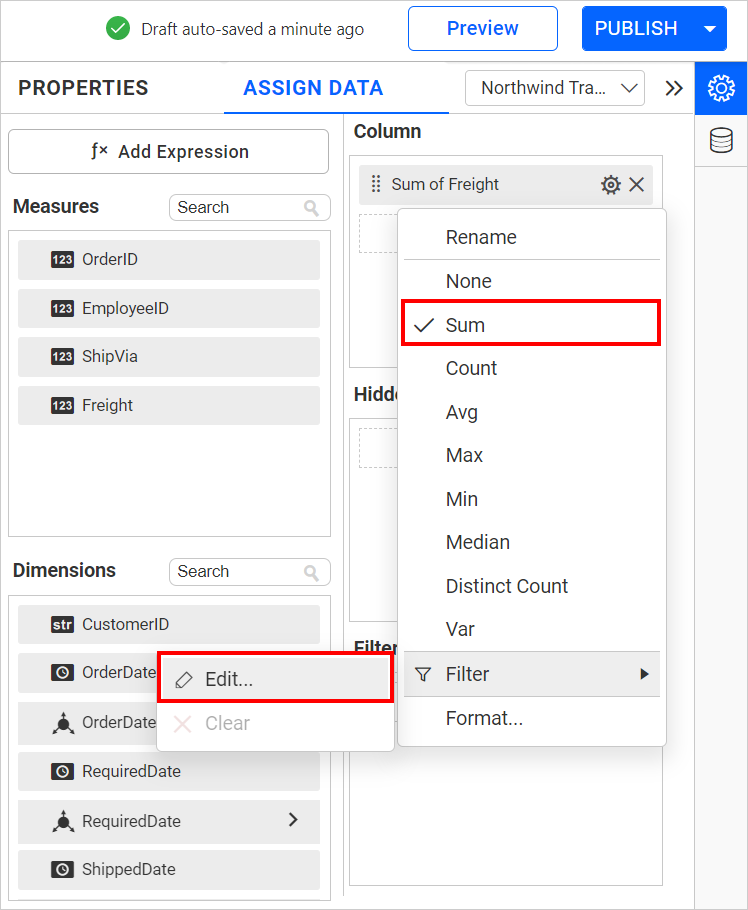This screenshot has width=748, height=910.
Task: Click the database icon in right sidebar
Action: pos(721,139)
